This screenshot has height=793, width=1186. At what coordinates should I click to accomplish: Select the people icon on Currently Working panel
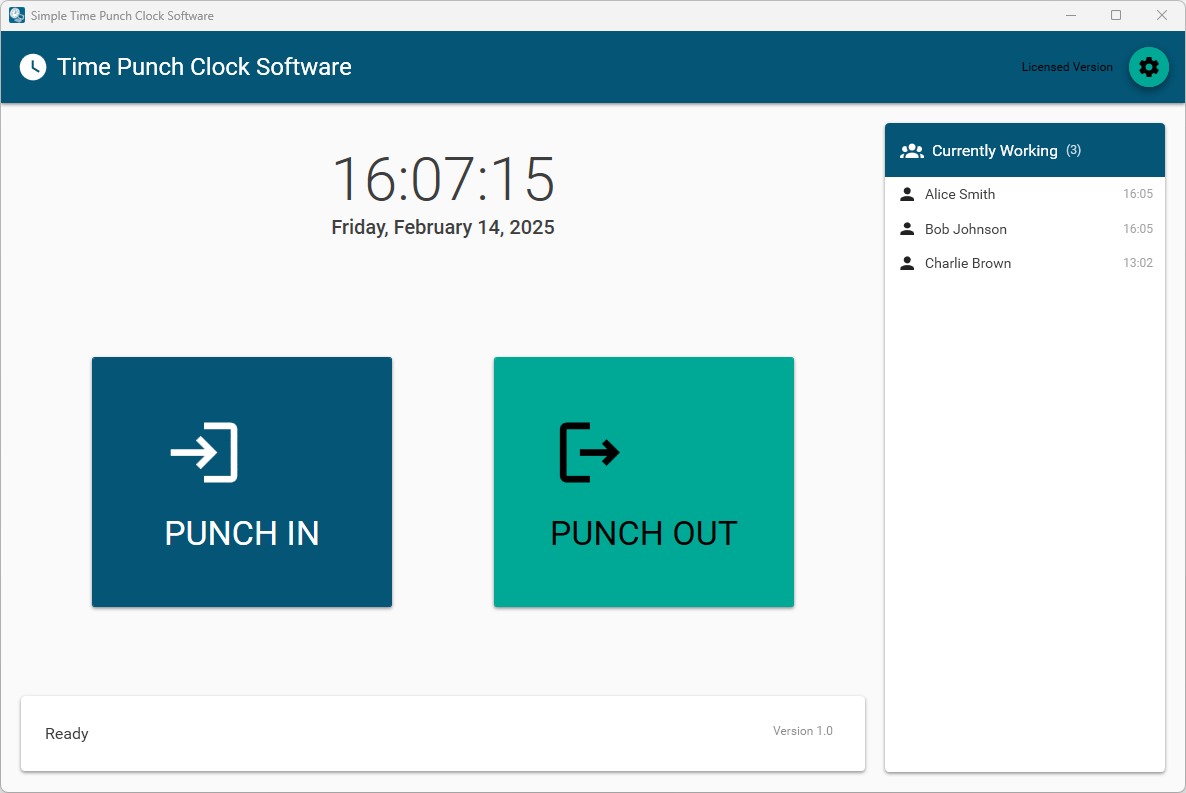[x=911, y=149]
